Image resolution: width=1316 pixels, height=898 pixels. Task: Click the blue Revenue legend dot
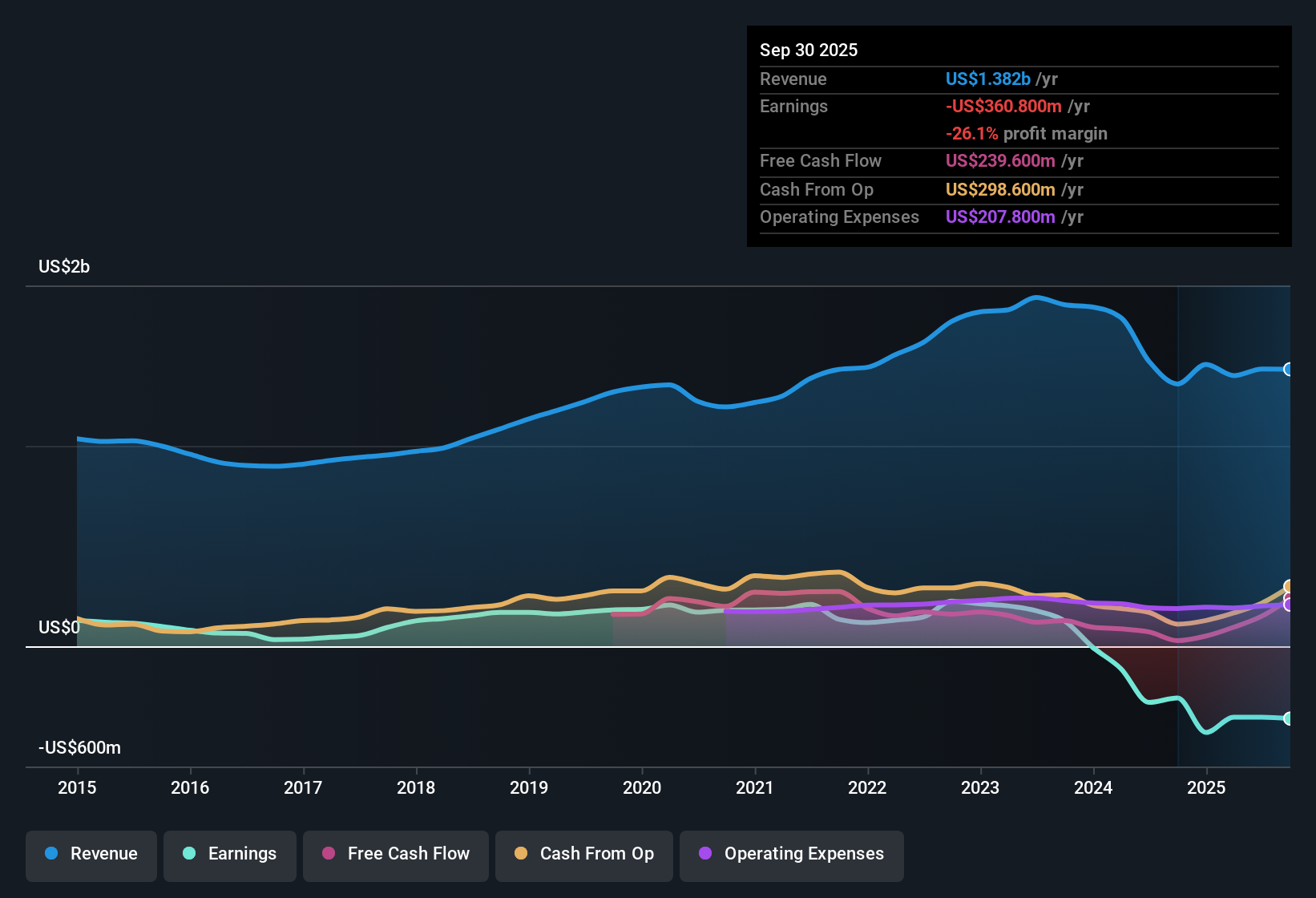pyautogui.click(x=50, y=854)
